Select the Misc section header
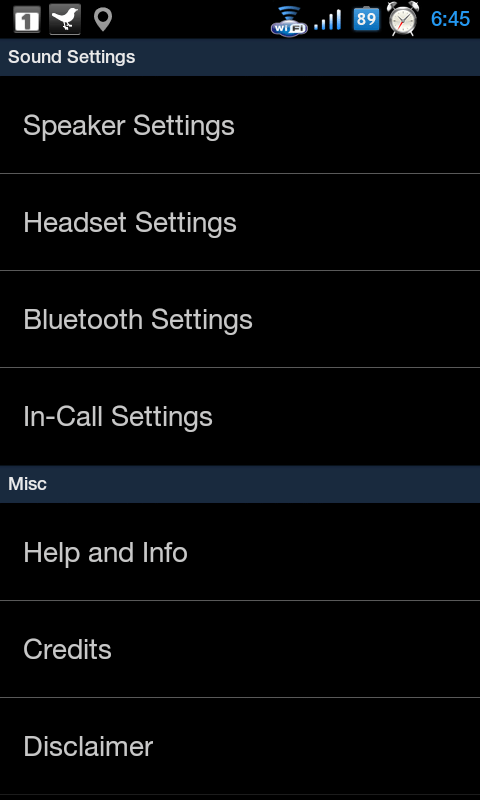 pyautogui.click(x=240, y=484)
